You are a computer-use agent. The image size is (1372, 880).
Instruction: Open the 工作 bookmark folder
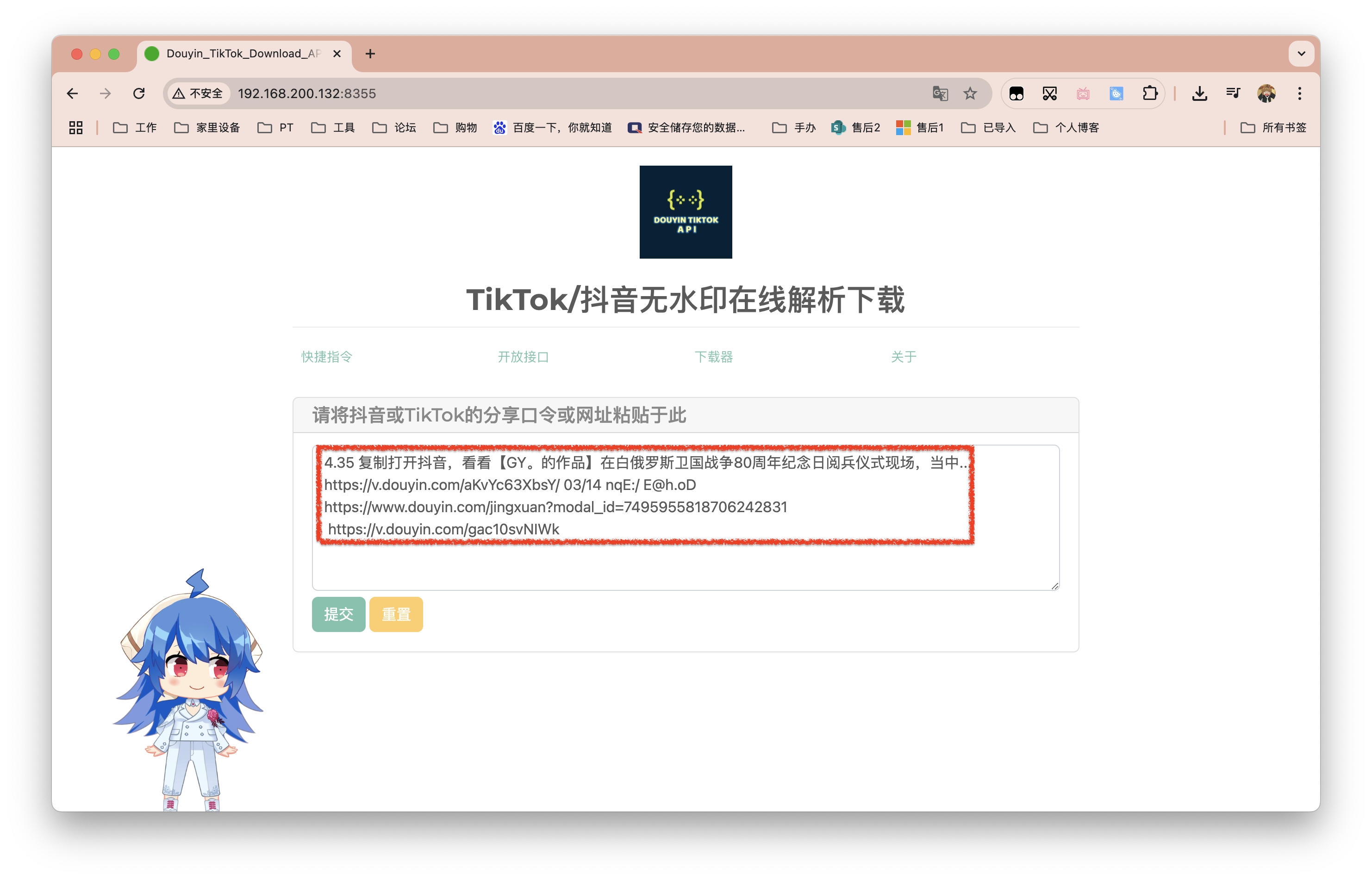pyautogui.click(x=134, y=127)
